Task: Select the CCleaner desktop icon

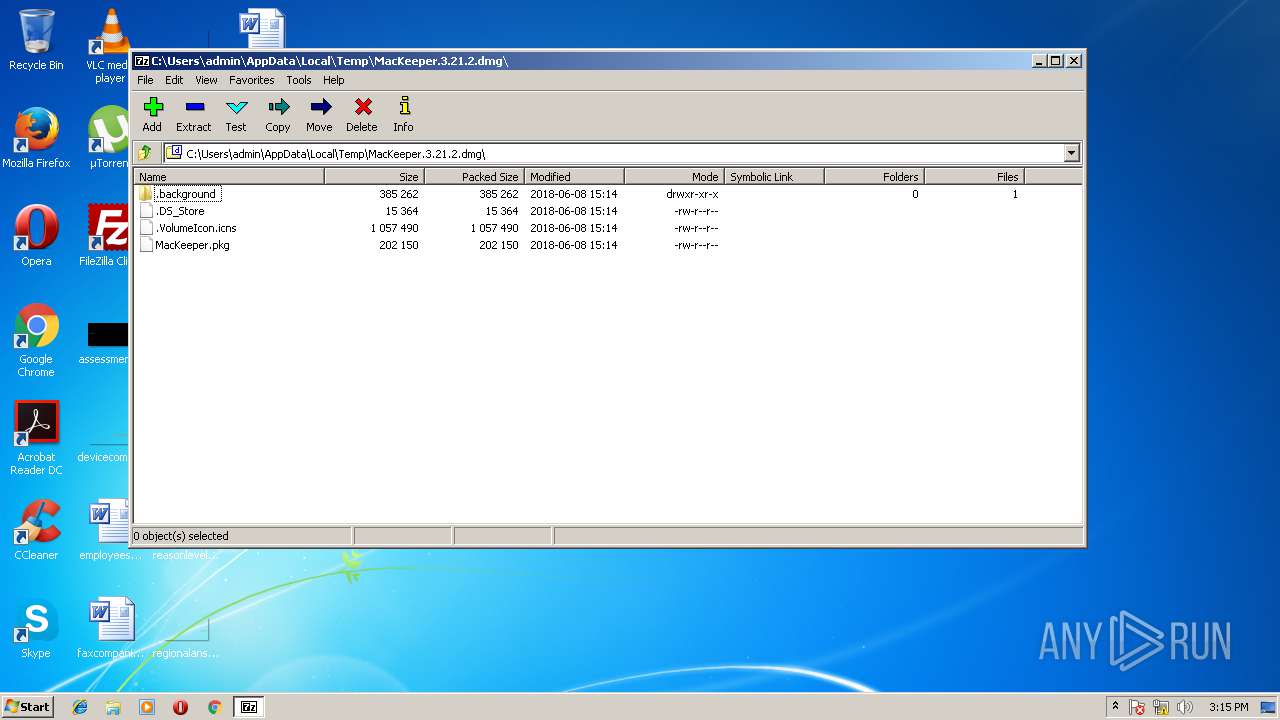Action: click(36, 530)
